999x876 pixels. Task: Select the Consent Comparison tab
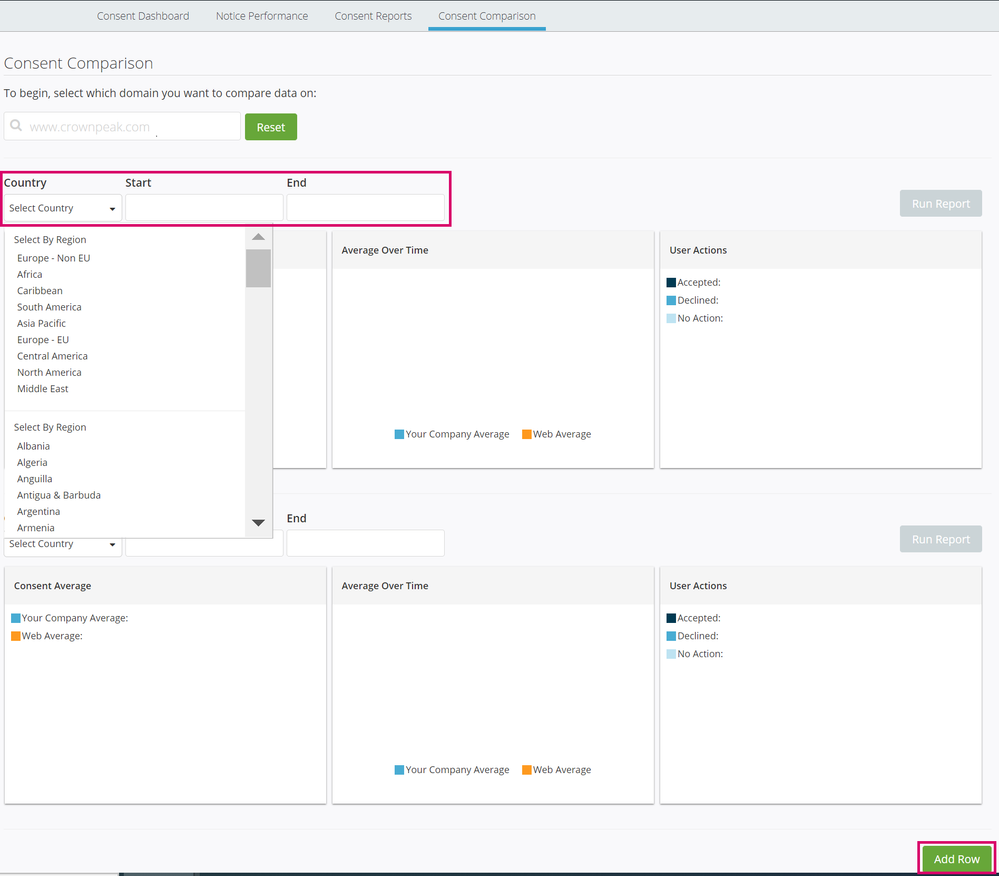point(487,16)
